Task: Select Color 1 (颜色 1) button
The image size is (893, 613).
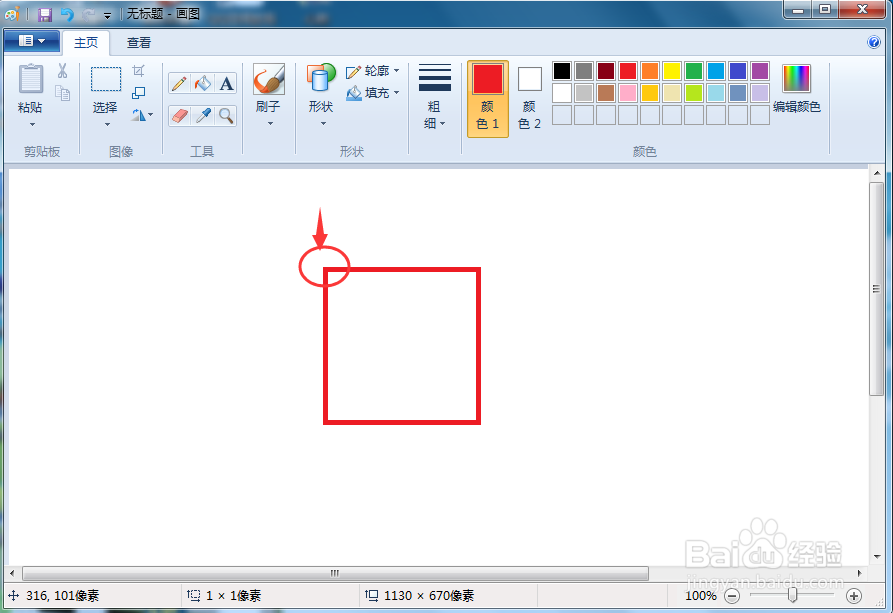Action: point(488,99)
